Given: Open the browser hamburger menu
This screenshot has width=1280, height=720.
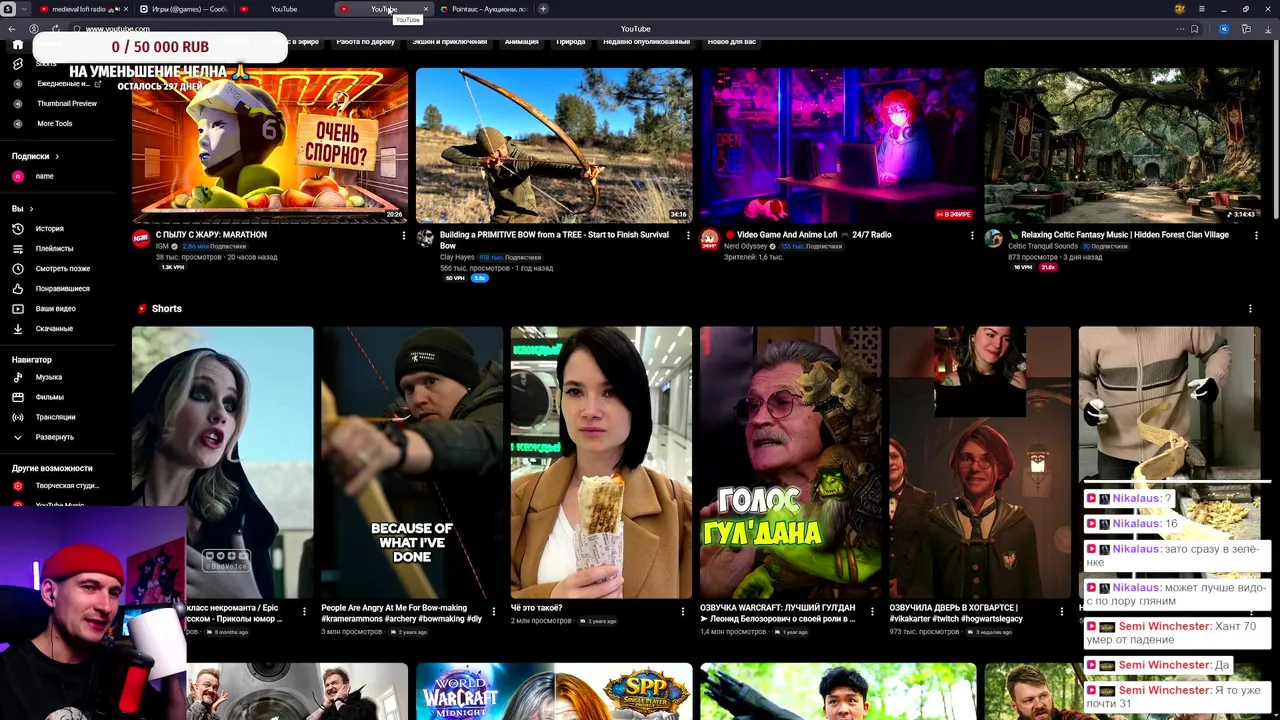Looking at the screenshot, I should 1201,9.
